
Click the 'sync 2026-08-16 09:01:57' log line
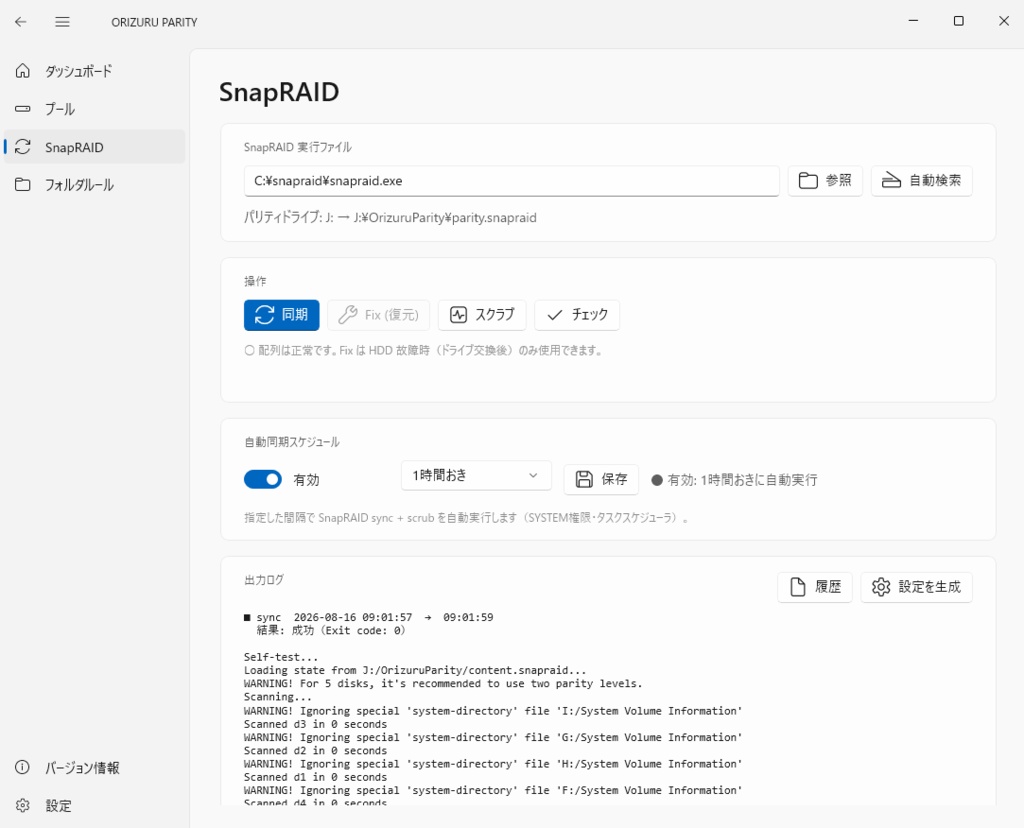pos(368,617)
